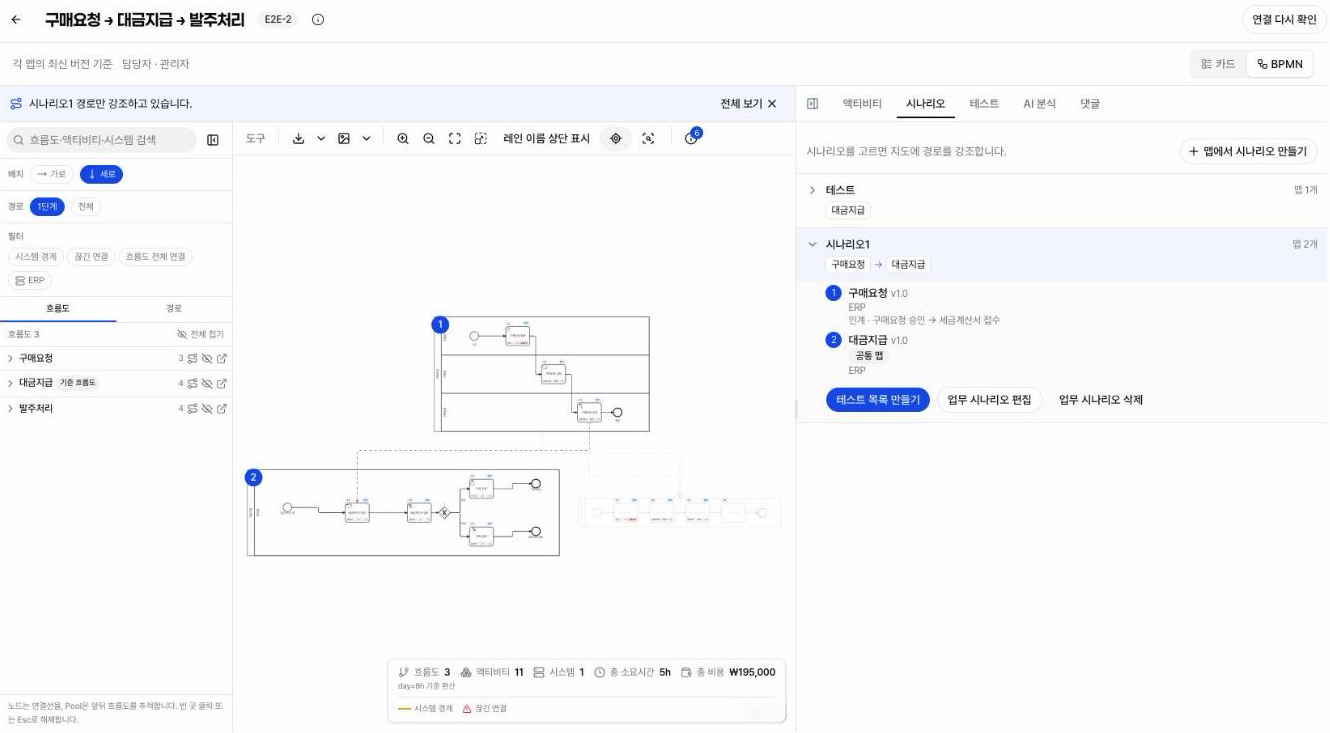This screenshot has height=733, width=1330.
Task: Collapse the right panel using its sidebar icon
Action: pyautogui.click(x=812, y=104)
